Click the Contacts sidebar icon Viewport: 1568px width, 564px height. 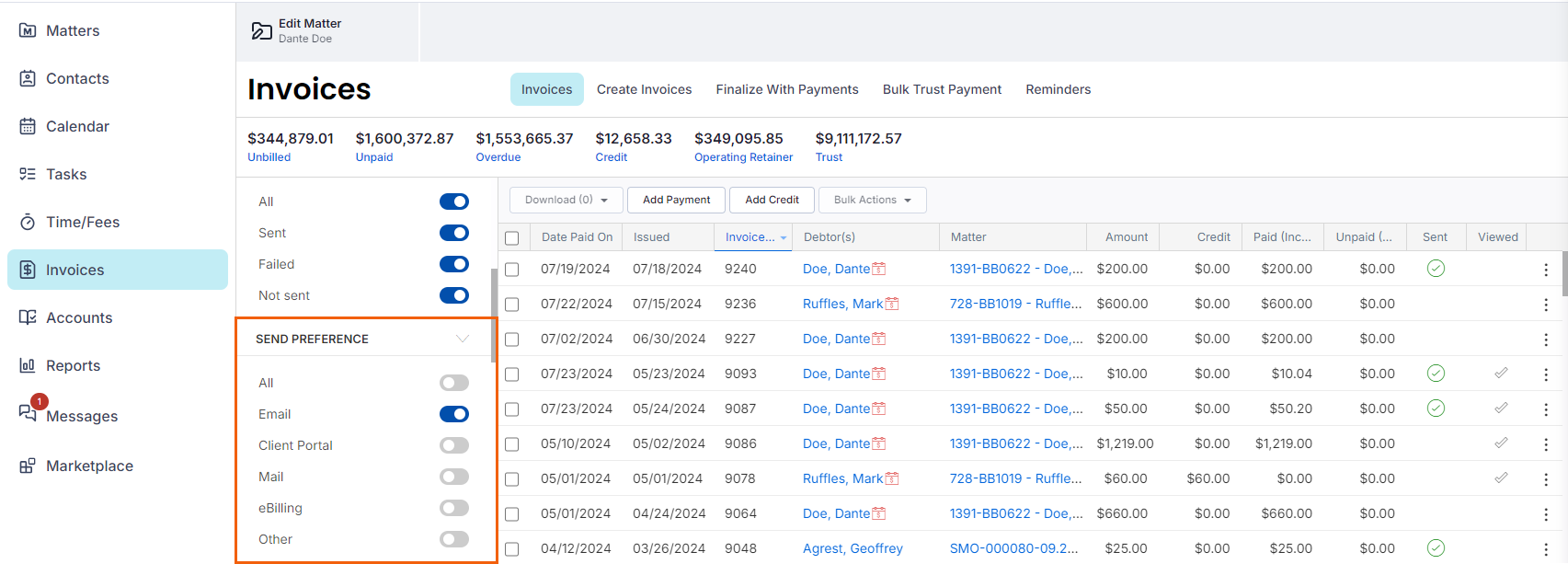pyautogui.click(x=28, y=78)
